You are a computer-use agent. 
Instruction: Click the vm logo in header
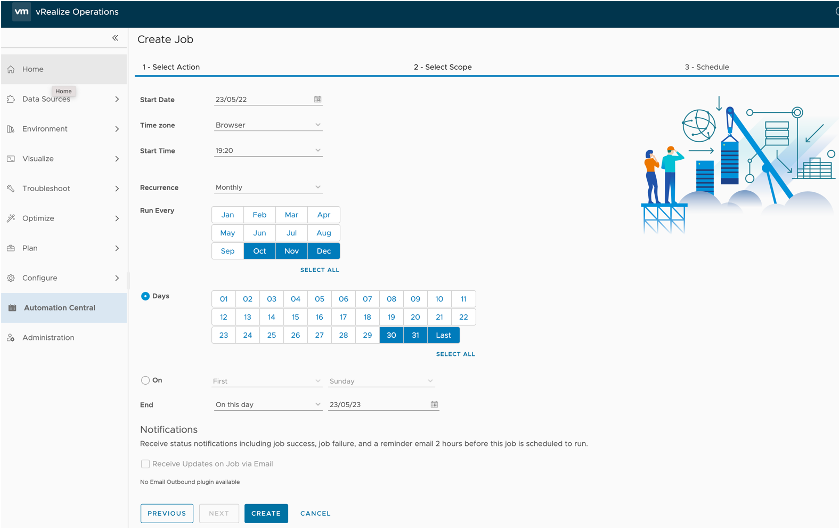tap(21, 11)
